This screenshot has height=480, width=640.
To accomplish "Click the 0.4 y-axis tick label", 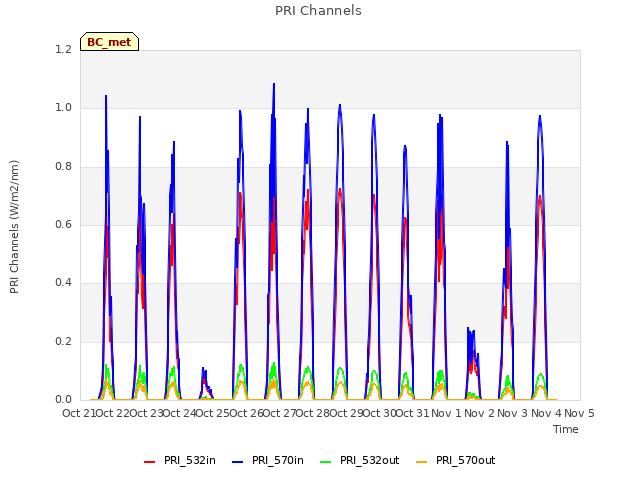I will [63, 283].
